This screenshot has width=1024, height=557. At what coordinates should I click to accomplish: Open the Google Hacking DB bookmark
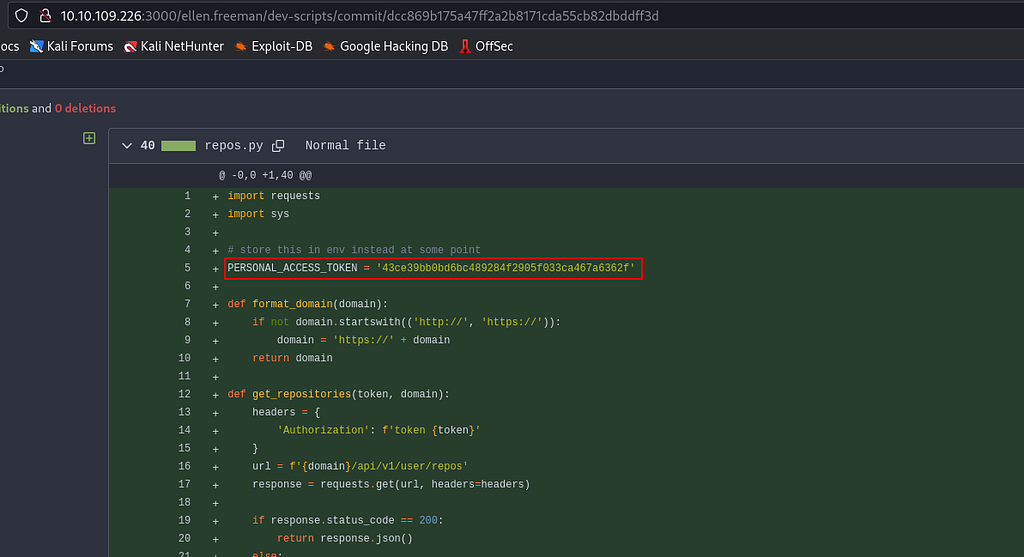point(385,46)
